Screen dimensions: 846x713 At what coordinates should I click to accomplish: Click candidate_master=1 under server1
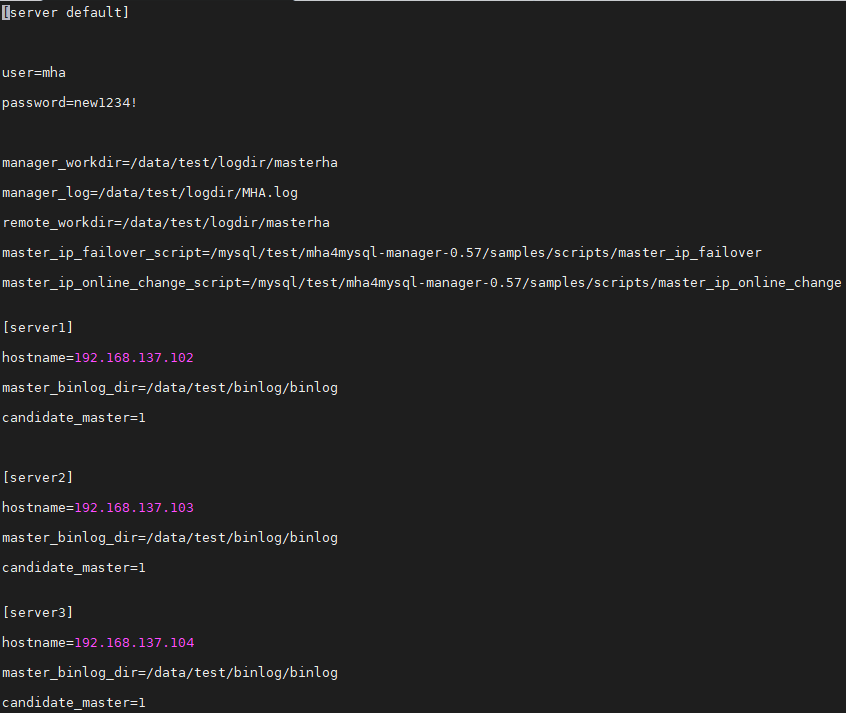[x=73, y=418]
